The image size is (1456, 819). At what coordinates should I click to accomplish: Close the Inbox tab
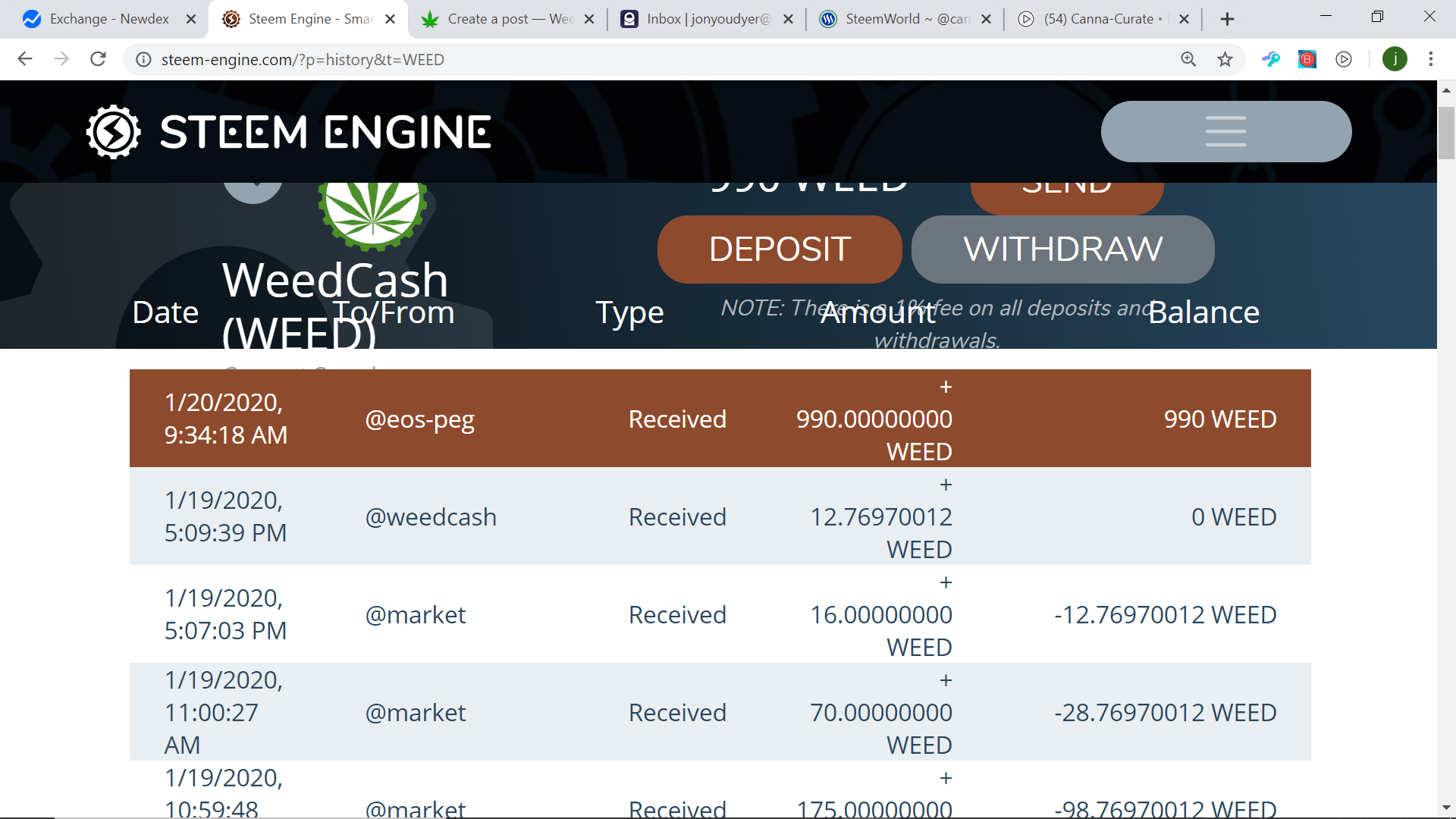pos(788,19)
